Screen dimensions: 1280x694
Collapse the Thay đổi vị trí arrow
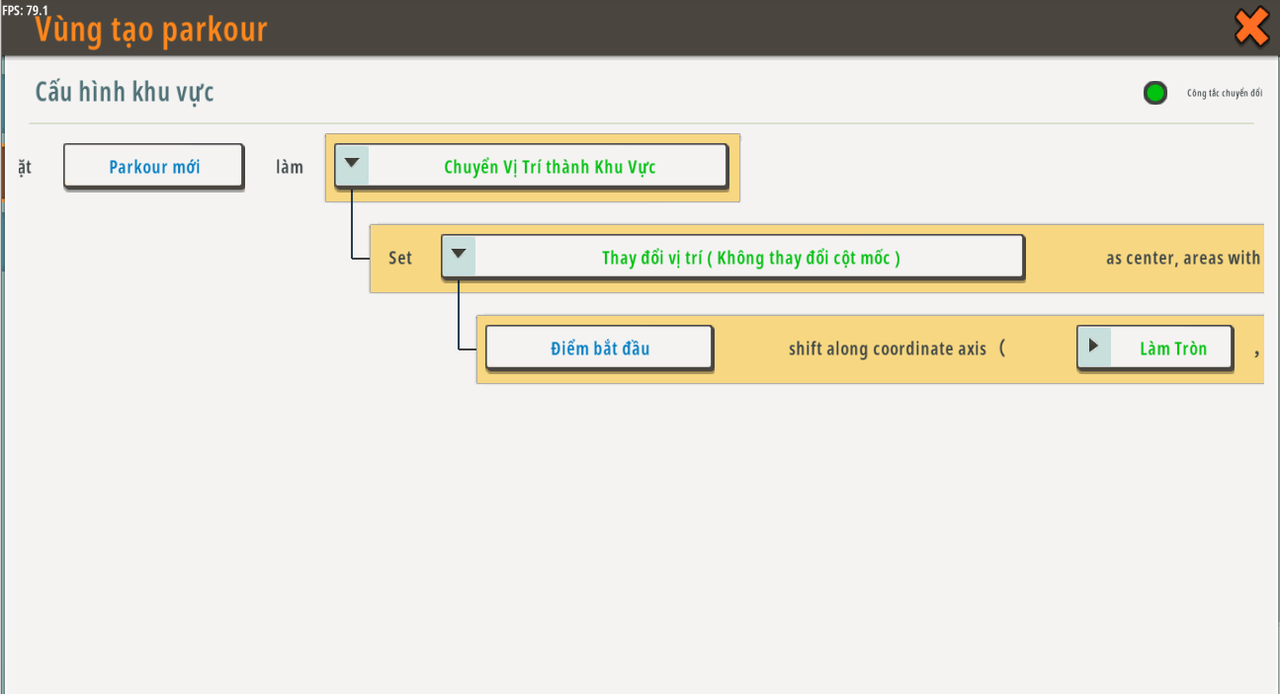458,256
